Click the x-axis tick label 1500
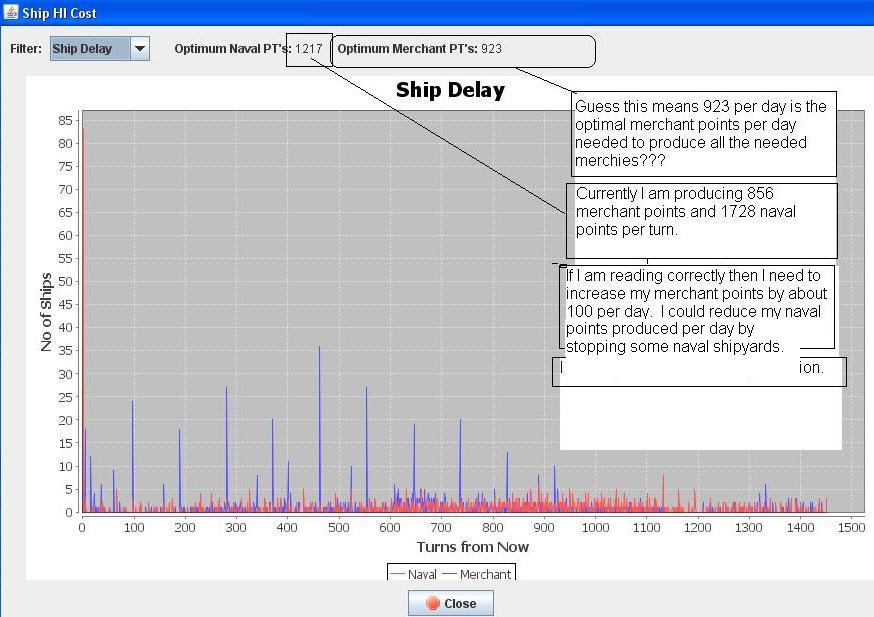Screen dimensions: 874x617 (x=852, y=527)
